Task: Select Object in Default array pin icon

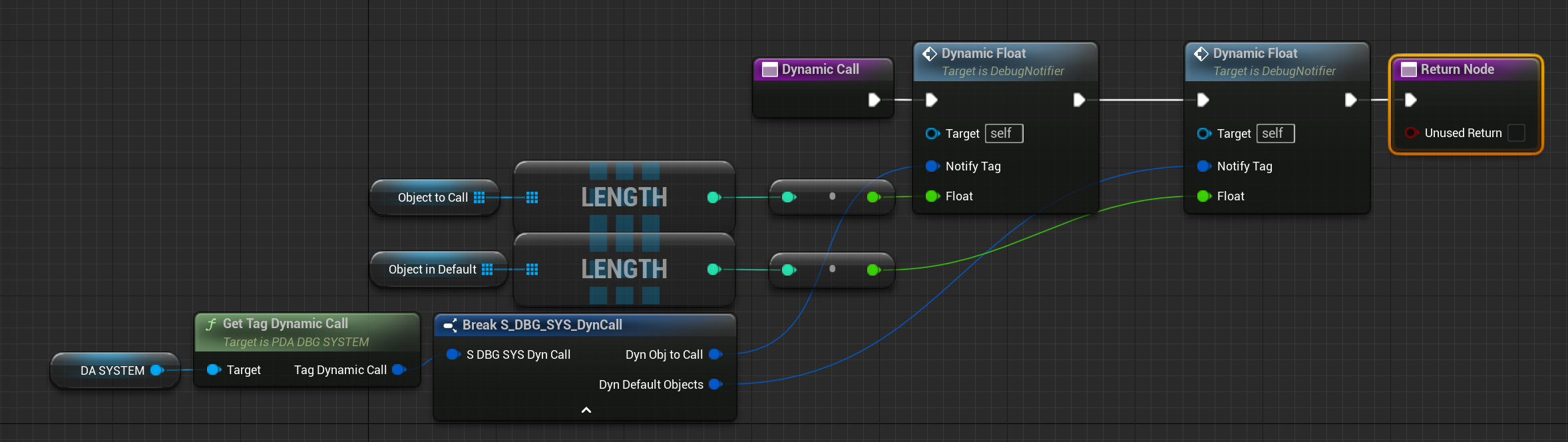Action: tap(487, 270)
